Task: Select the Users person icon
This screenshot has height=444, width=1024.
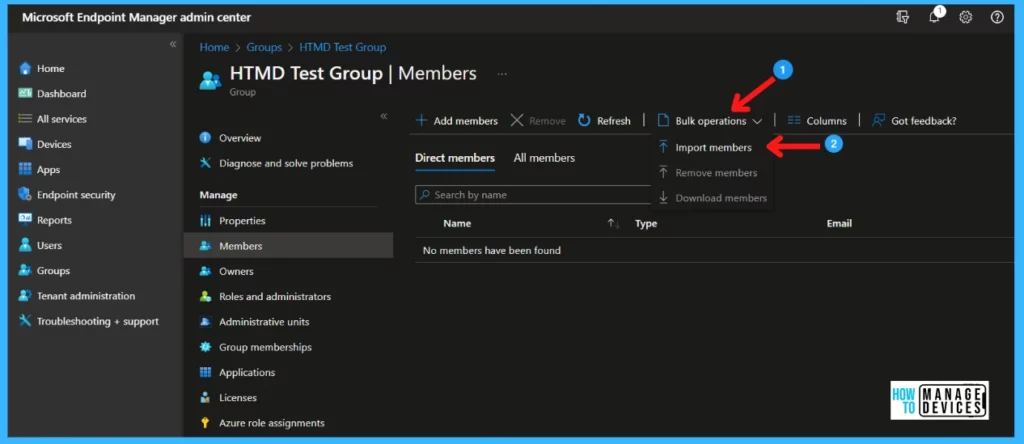Action: click(x=25, y=245)
